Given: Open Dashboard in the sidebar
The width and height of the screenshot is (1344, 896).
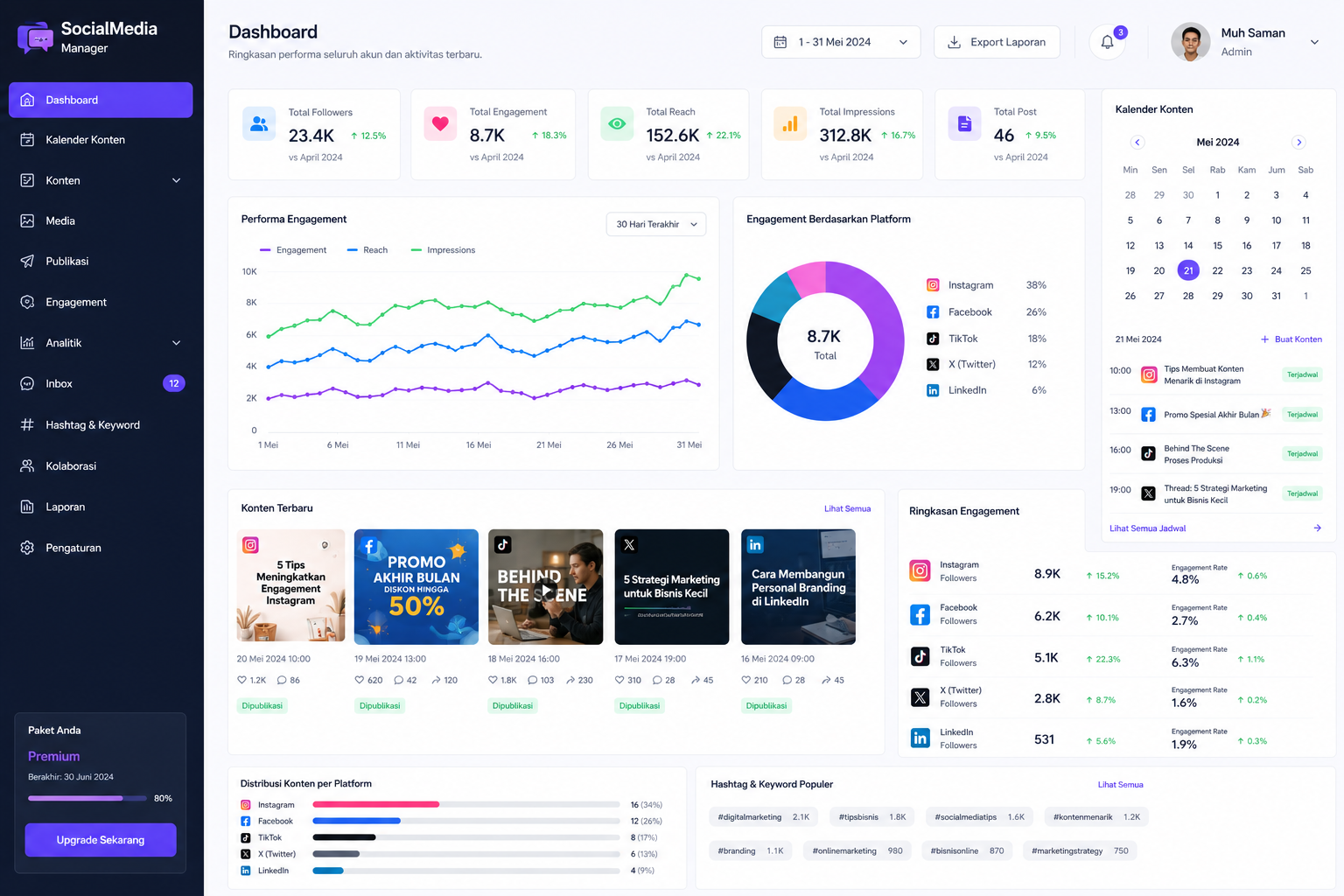Looking at the screenshot, I should [101, 100].
